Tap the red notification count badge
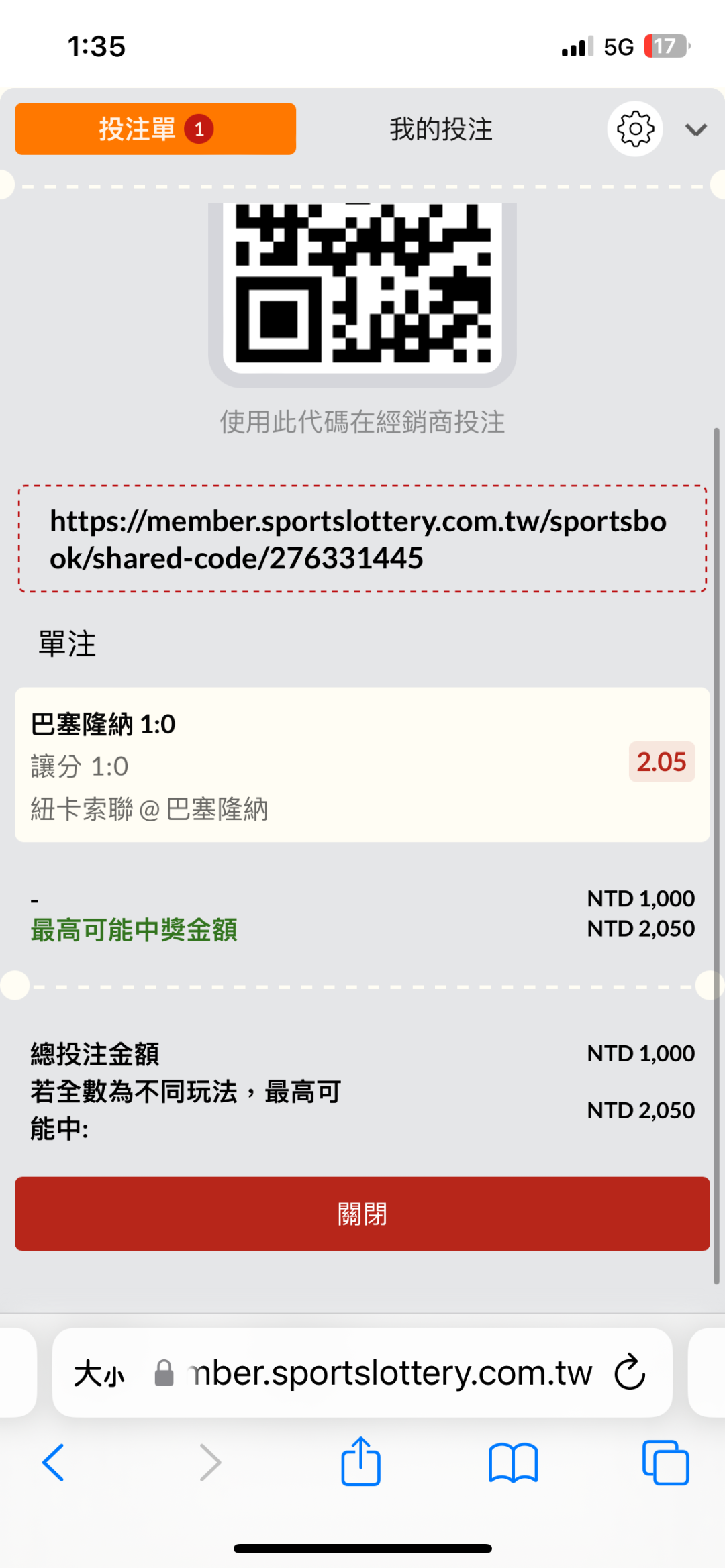Screen dimensions: 725x1568 (199, 129)
